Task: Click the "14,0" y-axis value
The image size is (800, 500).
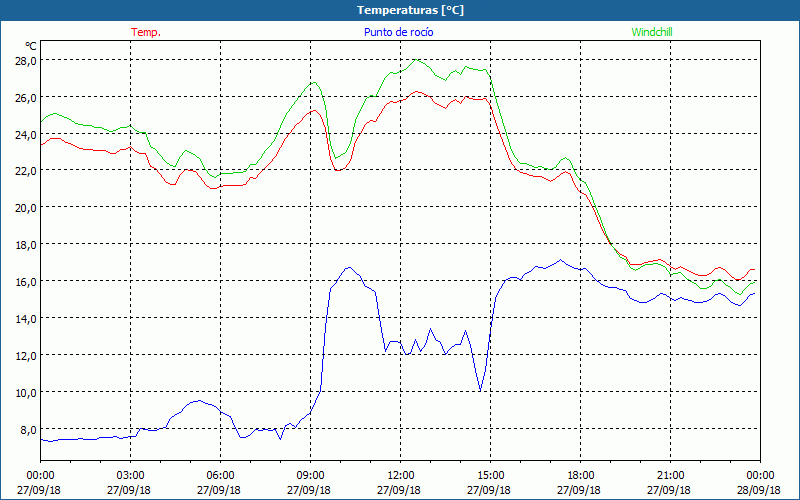Action: 25,319
